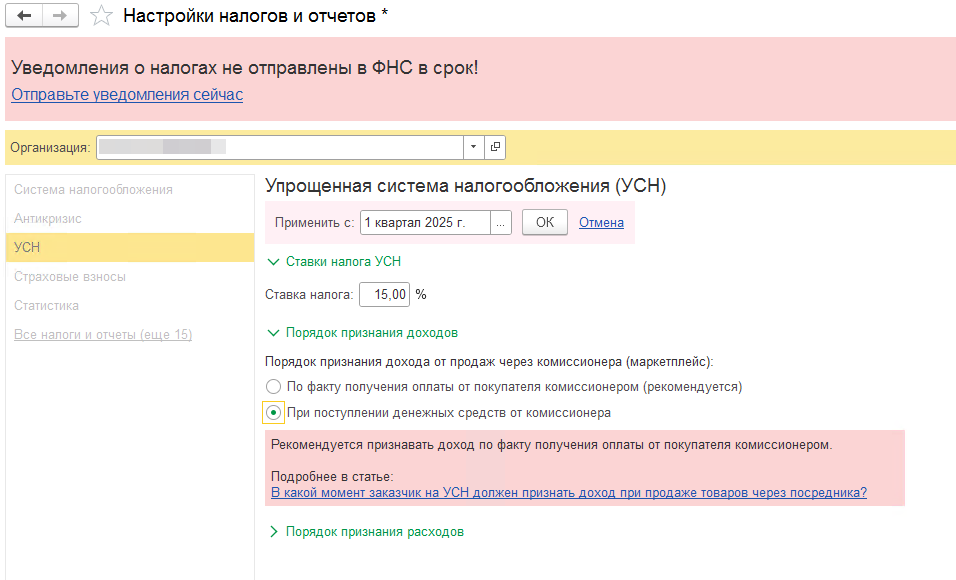Select income recognition by buyer payment fact

(x=273, y=386)
